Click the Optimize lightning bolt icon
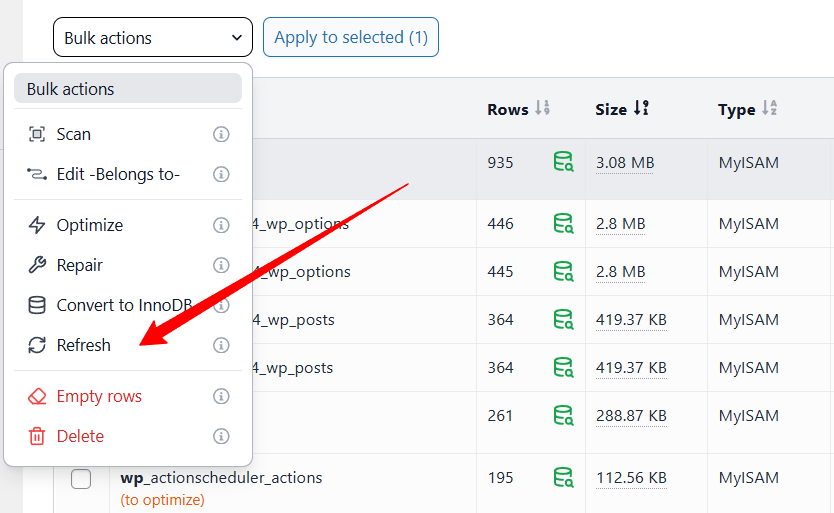This screenshot has width=834, height=513. coord(37,225)
